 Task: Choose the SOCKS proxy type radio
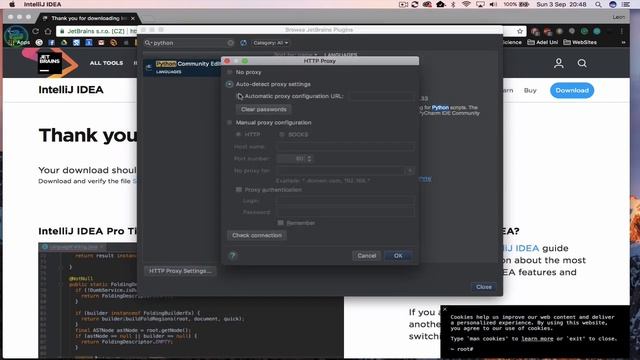282,134
